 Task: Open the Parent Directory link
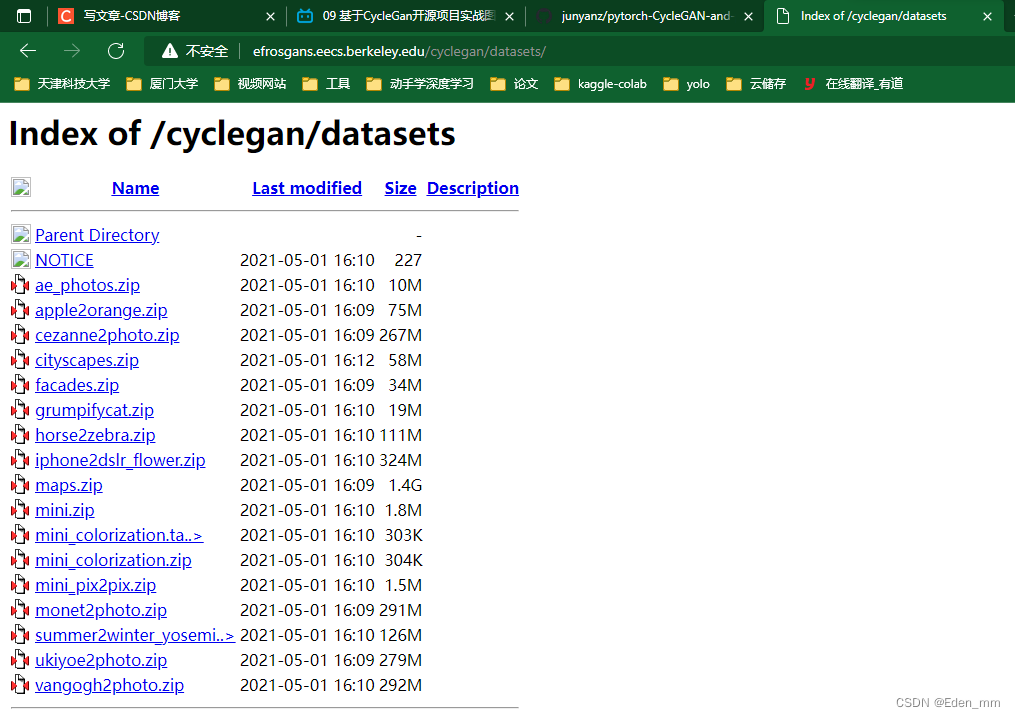tap(96, 234)
